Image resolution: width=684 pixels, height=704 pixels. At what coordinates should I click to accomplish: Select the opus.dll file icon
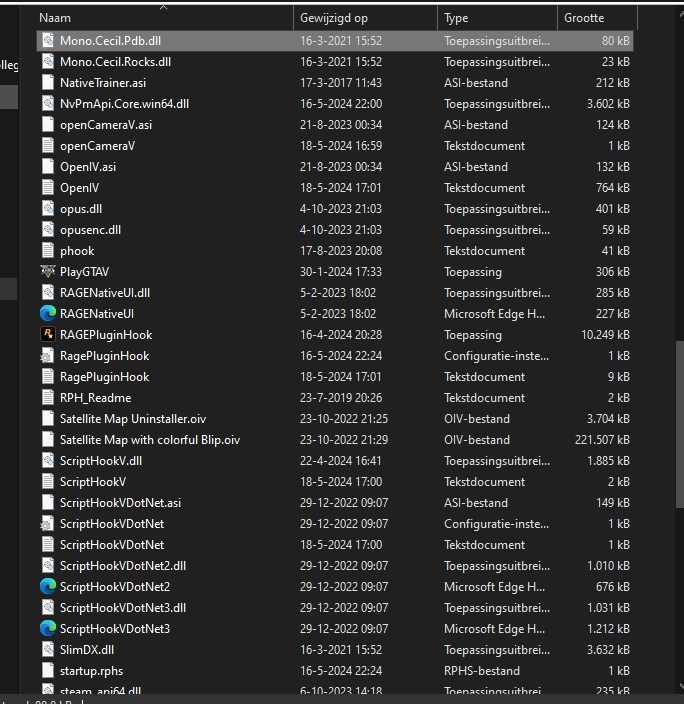click(x=48, y=209)
